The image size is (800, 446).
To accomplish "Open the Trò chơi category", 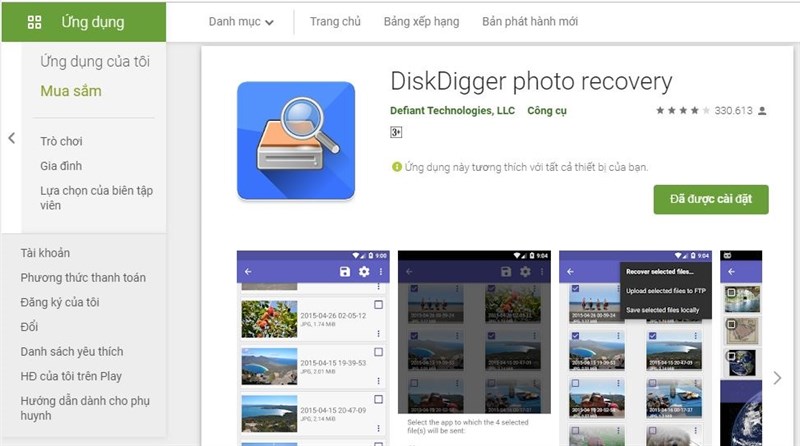I will point(61,141).
